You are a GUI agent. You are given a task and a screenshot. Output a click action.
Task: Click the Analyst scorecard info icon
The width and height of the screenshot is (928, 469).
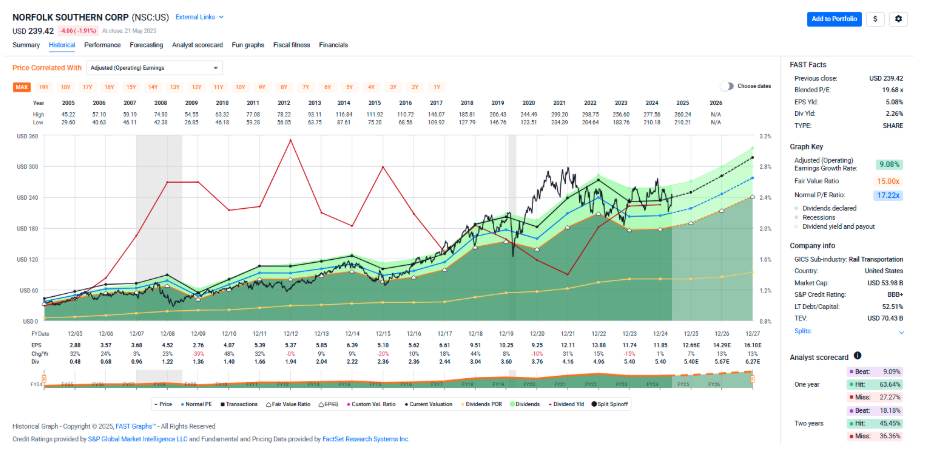(858, 356)
